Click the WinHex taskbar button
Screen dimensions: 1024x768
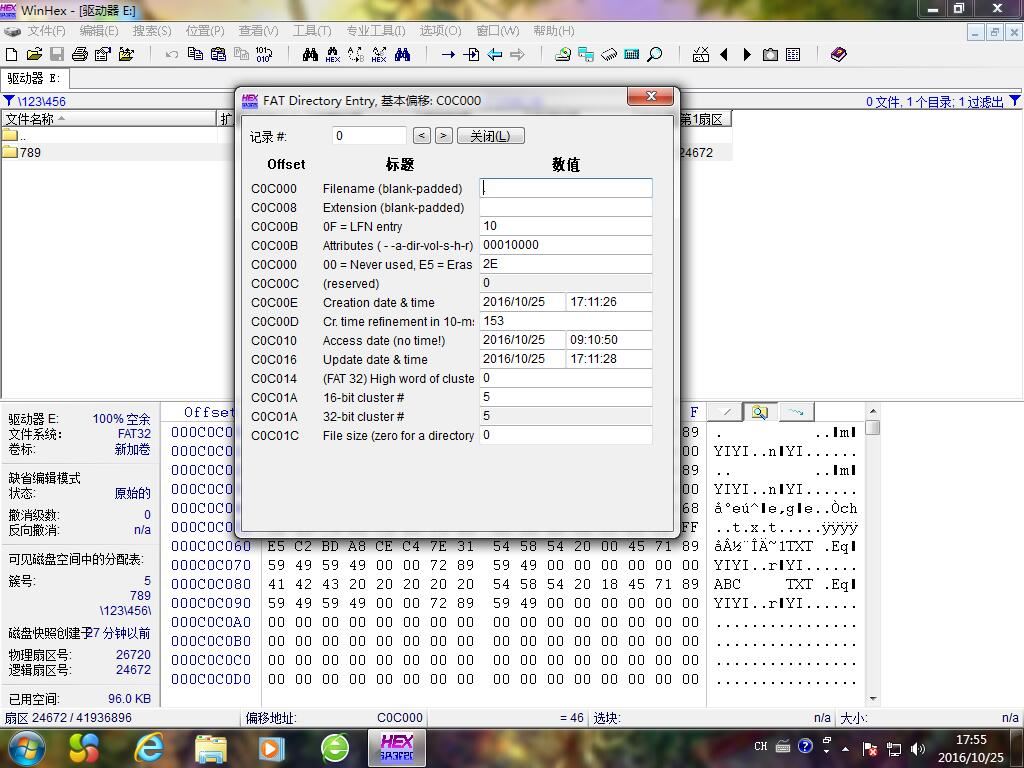click(x=396, y=748)
